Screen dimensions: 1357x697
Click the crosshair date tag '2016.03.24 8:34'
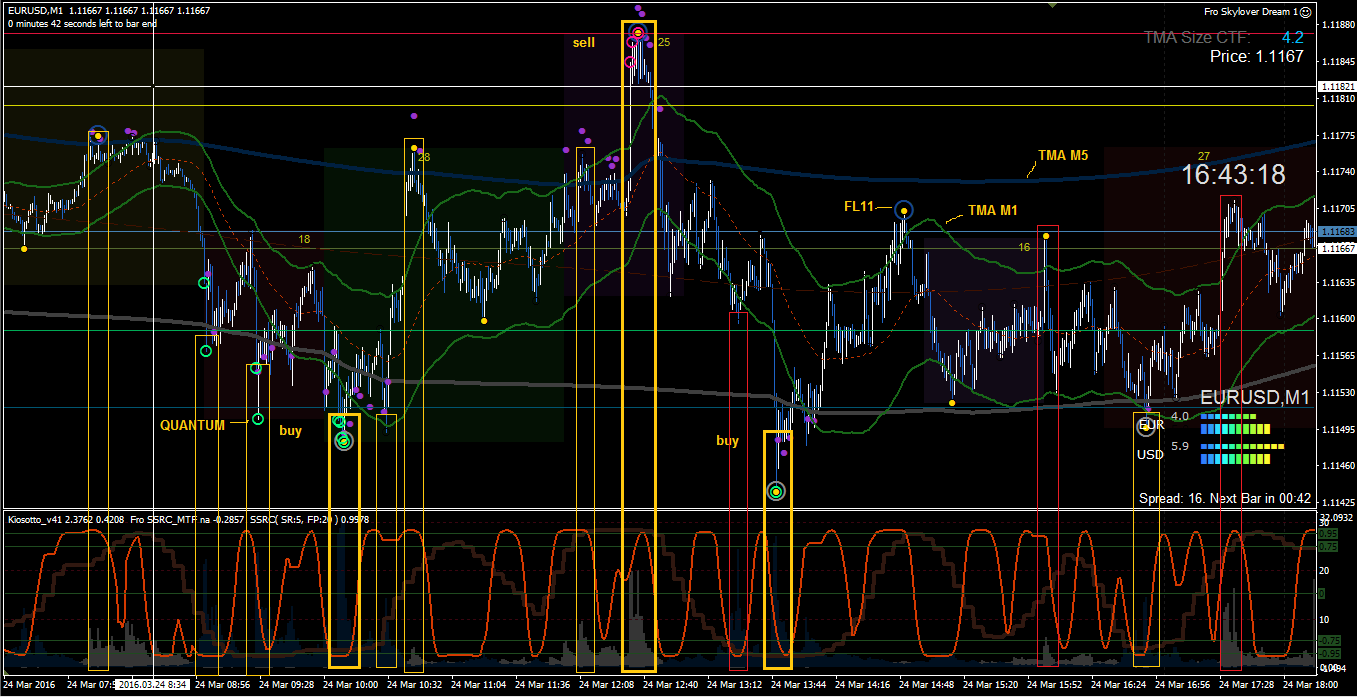point(153,685)
